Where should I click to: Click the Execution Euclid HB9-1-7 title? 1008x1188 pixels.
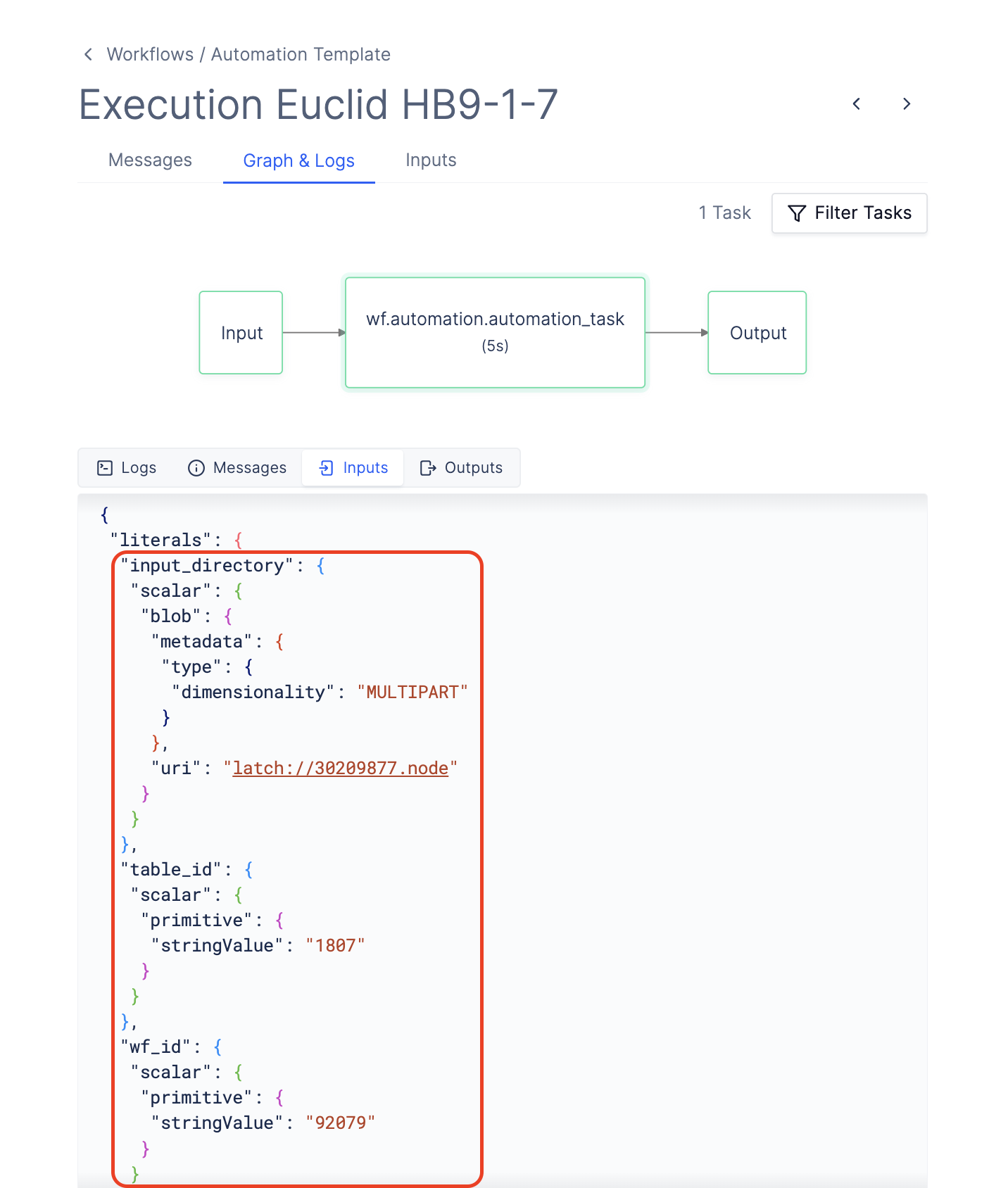(x=318, y=105)
